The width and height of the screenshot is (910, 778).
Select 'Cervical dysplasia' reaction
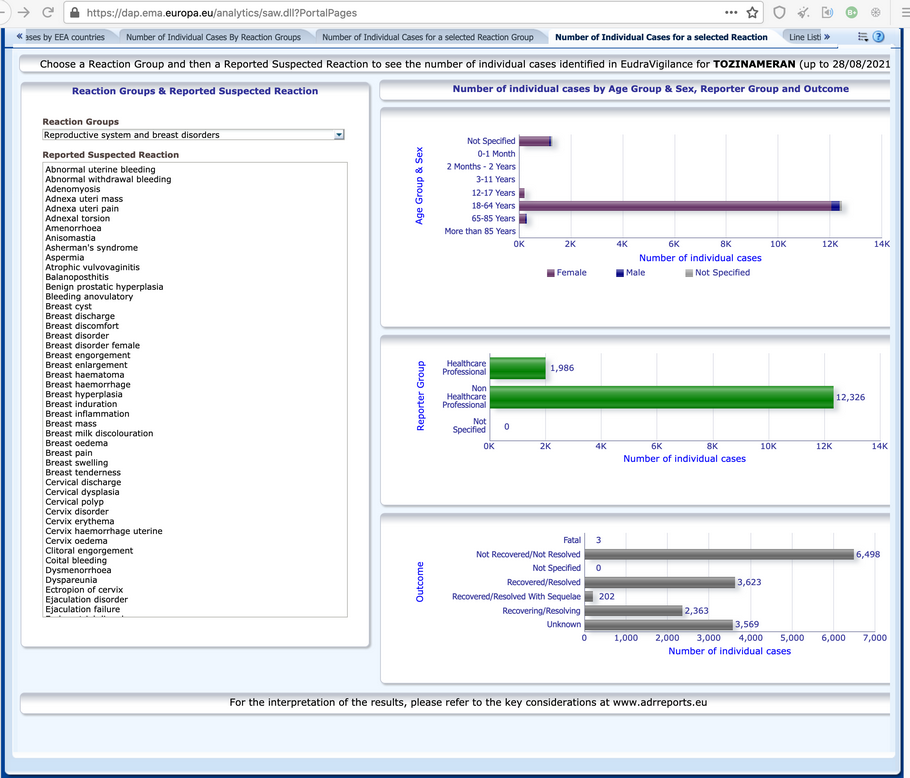[82, 492]
